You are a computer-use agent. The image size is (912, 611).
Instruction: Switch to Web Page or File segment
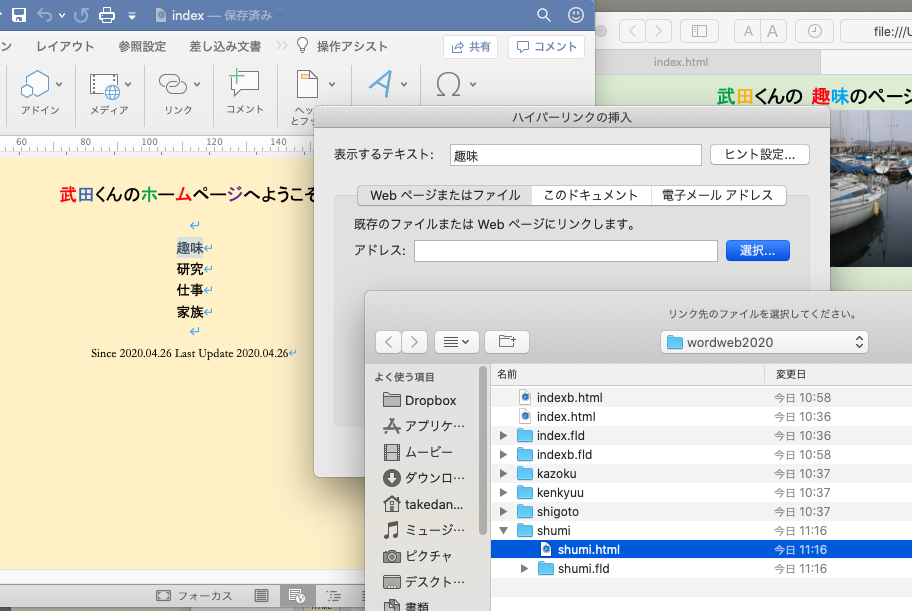pos(444,195)
